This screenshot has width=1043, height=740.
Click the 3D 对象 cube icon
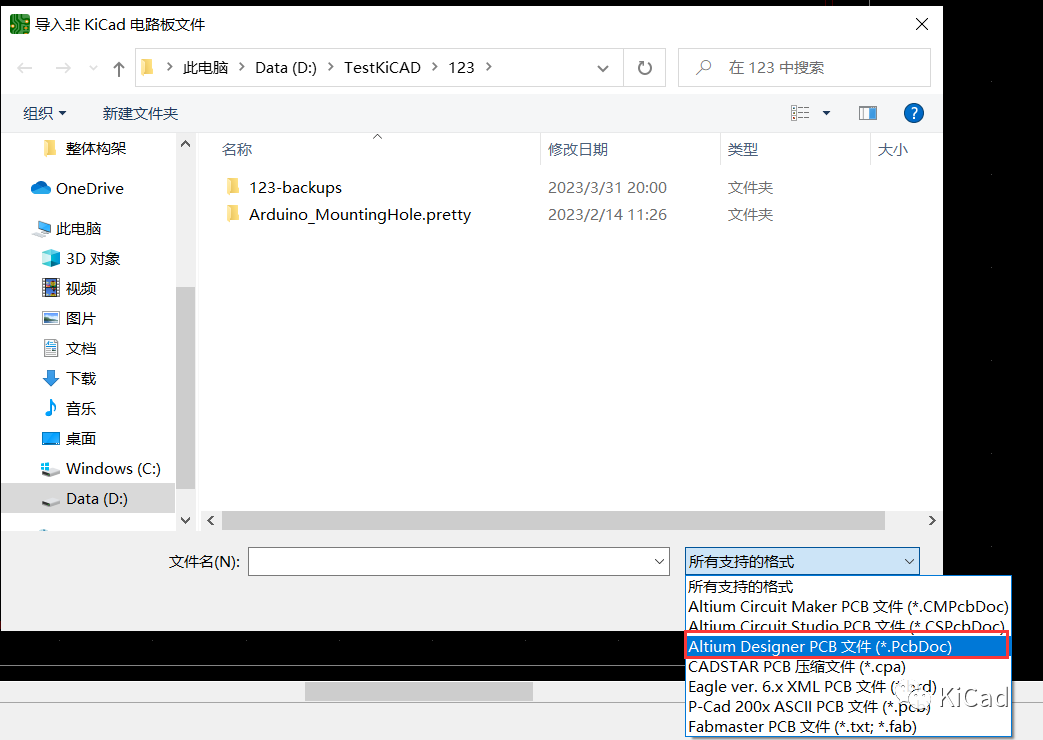51,258
